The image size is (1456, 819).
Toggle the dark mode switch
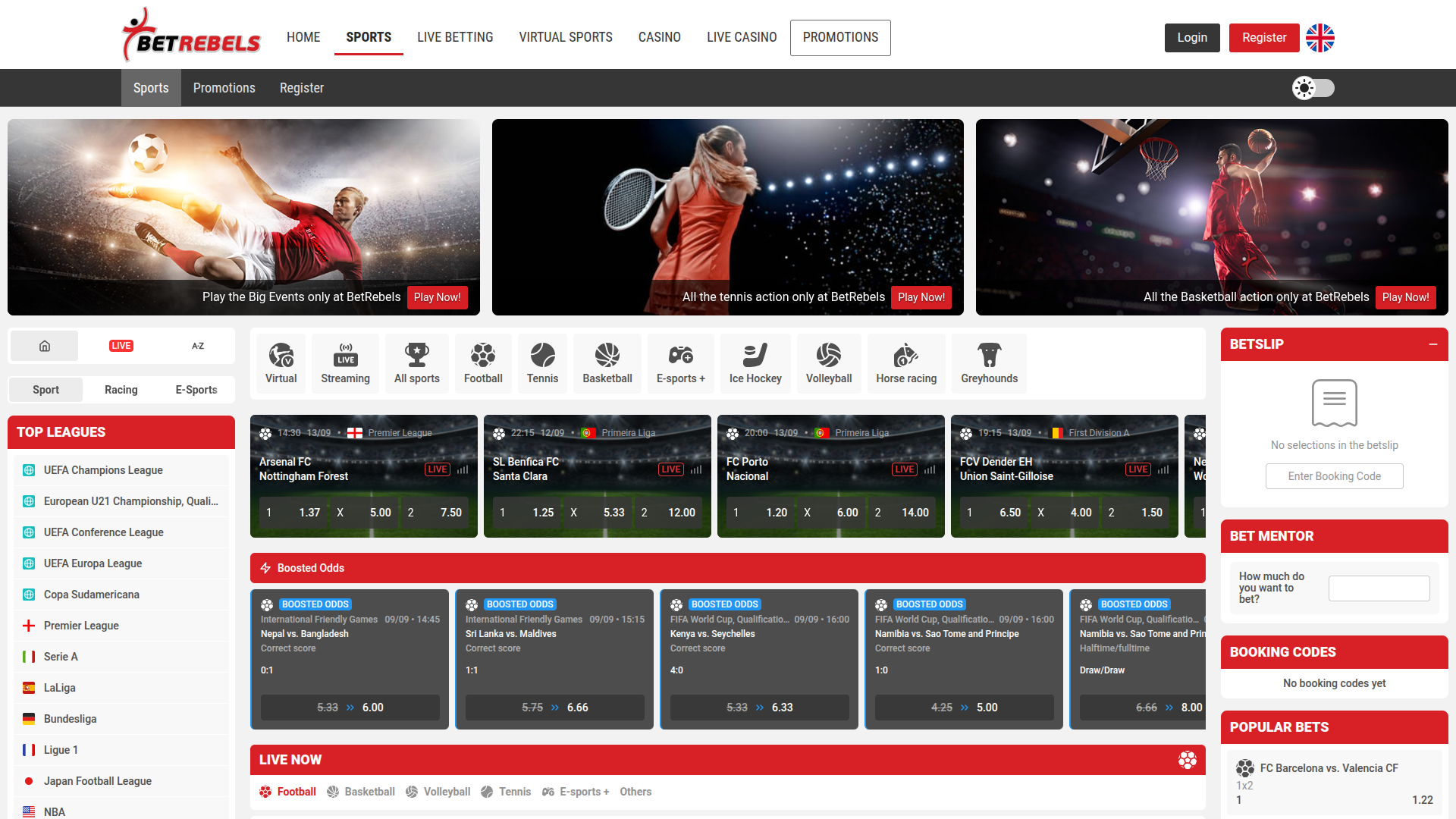[x=1313, y=88]
